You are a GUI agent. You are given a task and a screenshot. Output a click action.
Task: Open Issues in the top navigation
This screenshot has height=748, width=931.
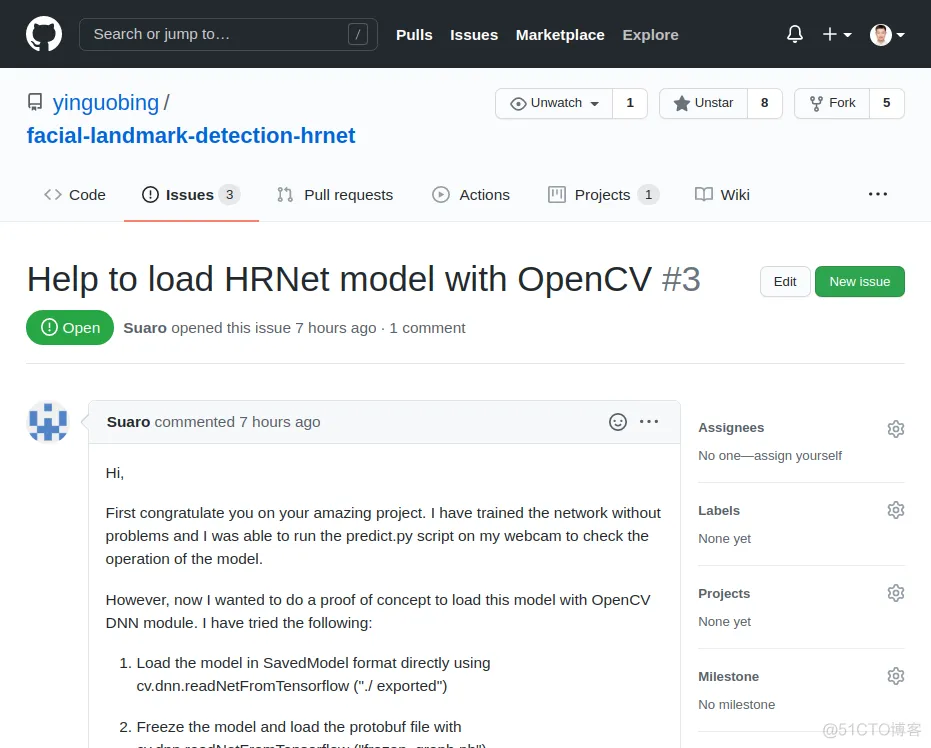474,35
